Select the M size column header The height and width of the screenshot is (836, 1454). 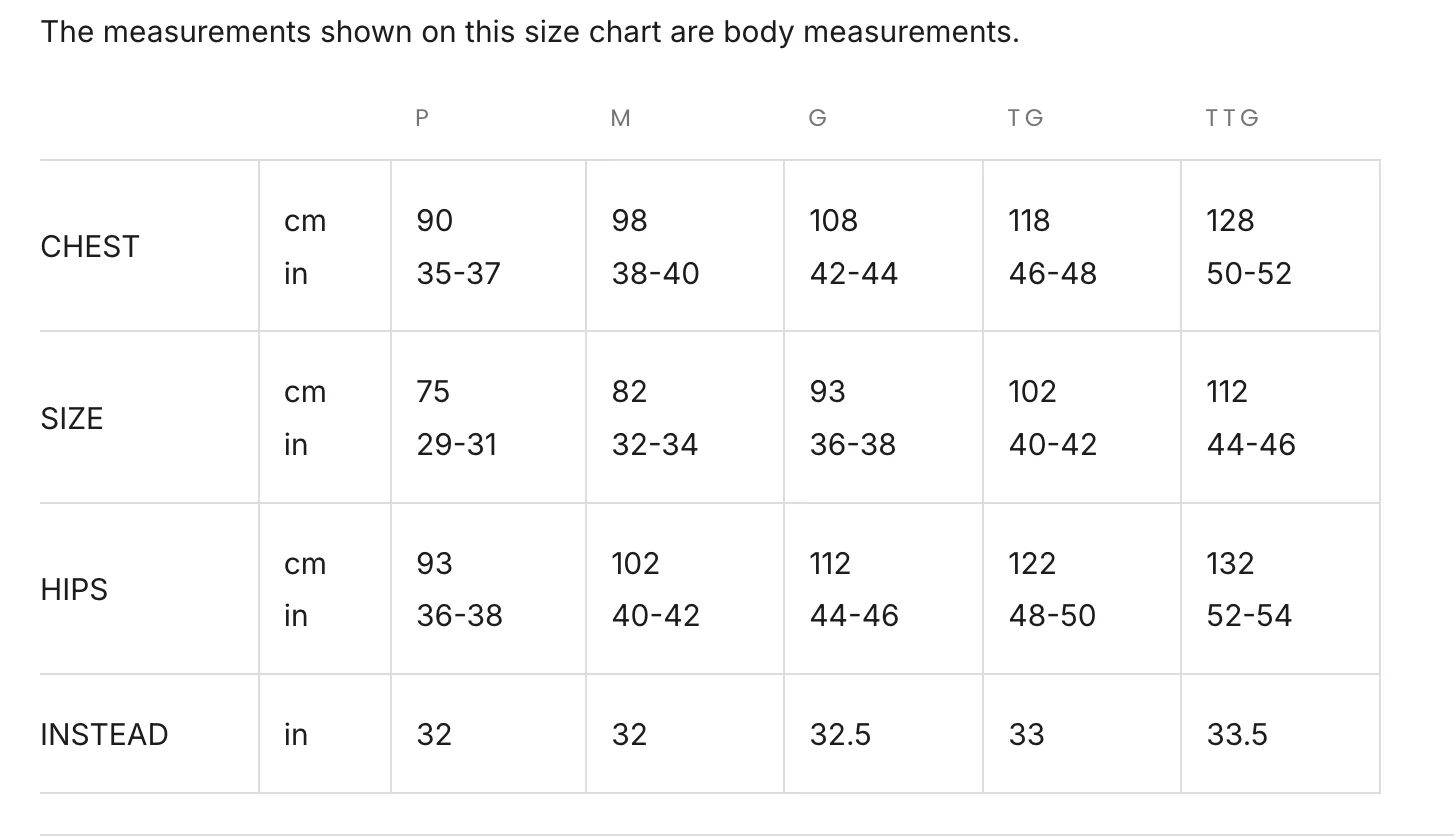click(x=620, y=118)
